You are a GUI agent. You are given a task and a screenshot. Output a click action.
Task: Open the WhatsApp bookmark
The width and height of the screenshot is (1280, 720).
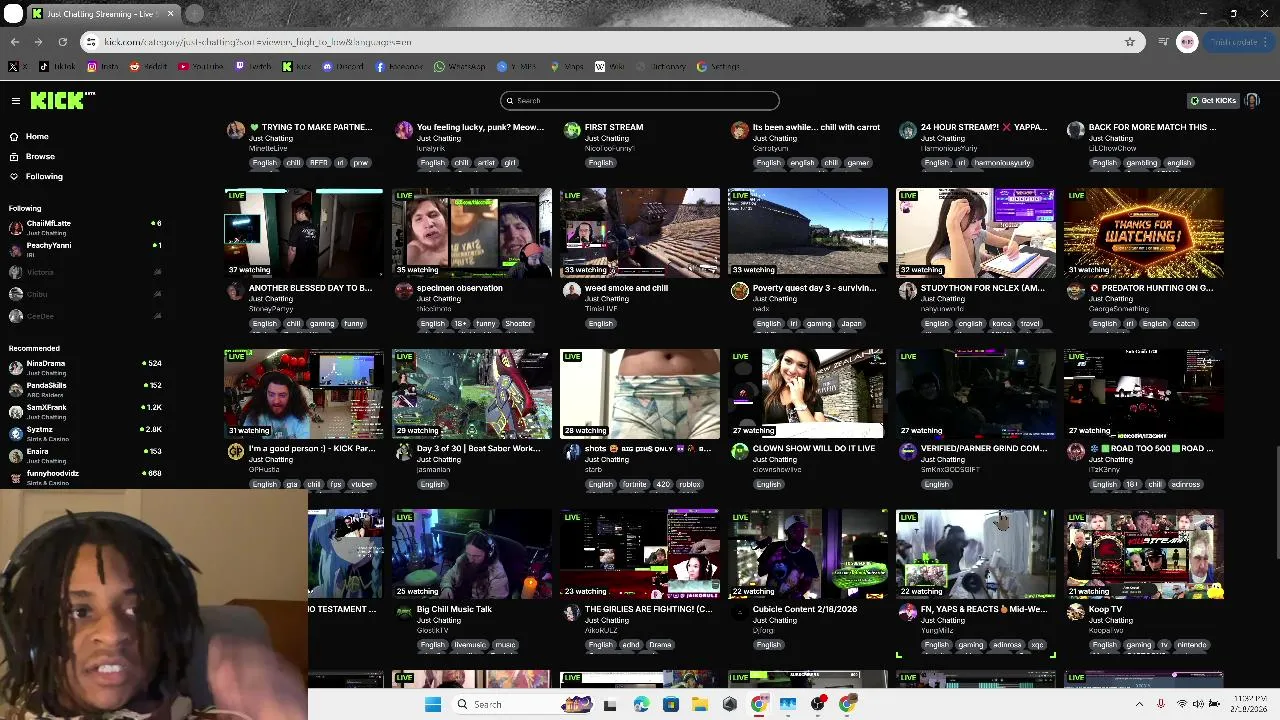click(x=459, y=67)
